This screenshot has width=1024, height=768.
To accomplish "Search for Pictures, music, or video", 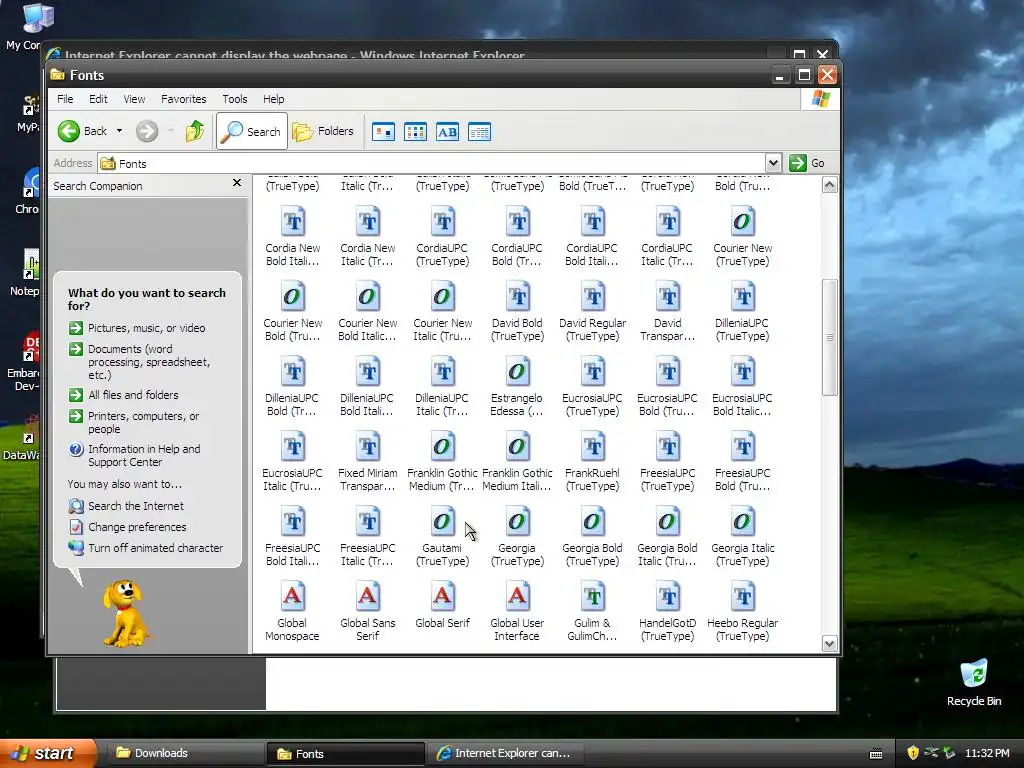I will [146, 328].
